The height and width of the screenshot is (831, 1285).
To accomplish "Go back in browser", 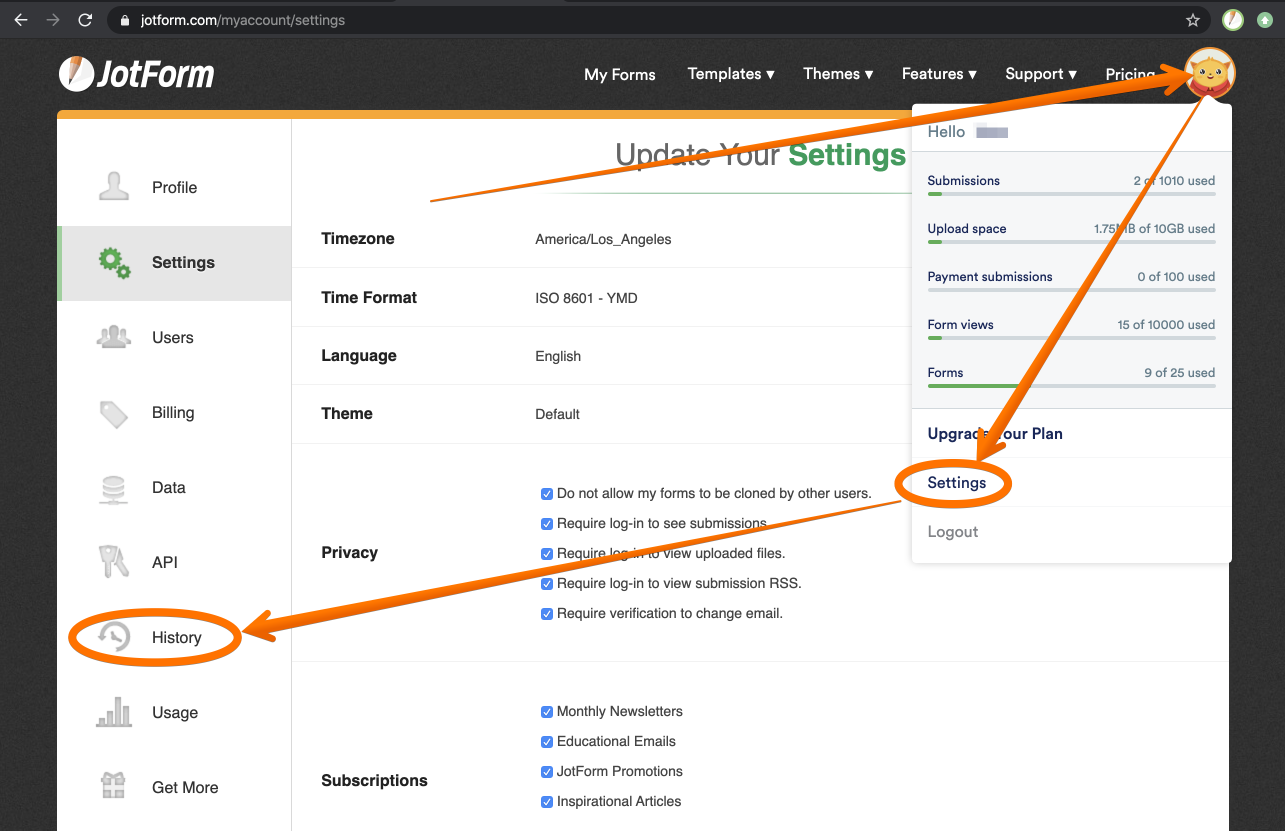I will click(x=20, y=19).
